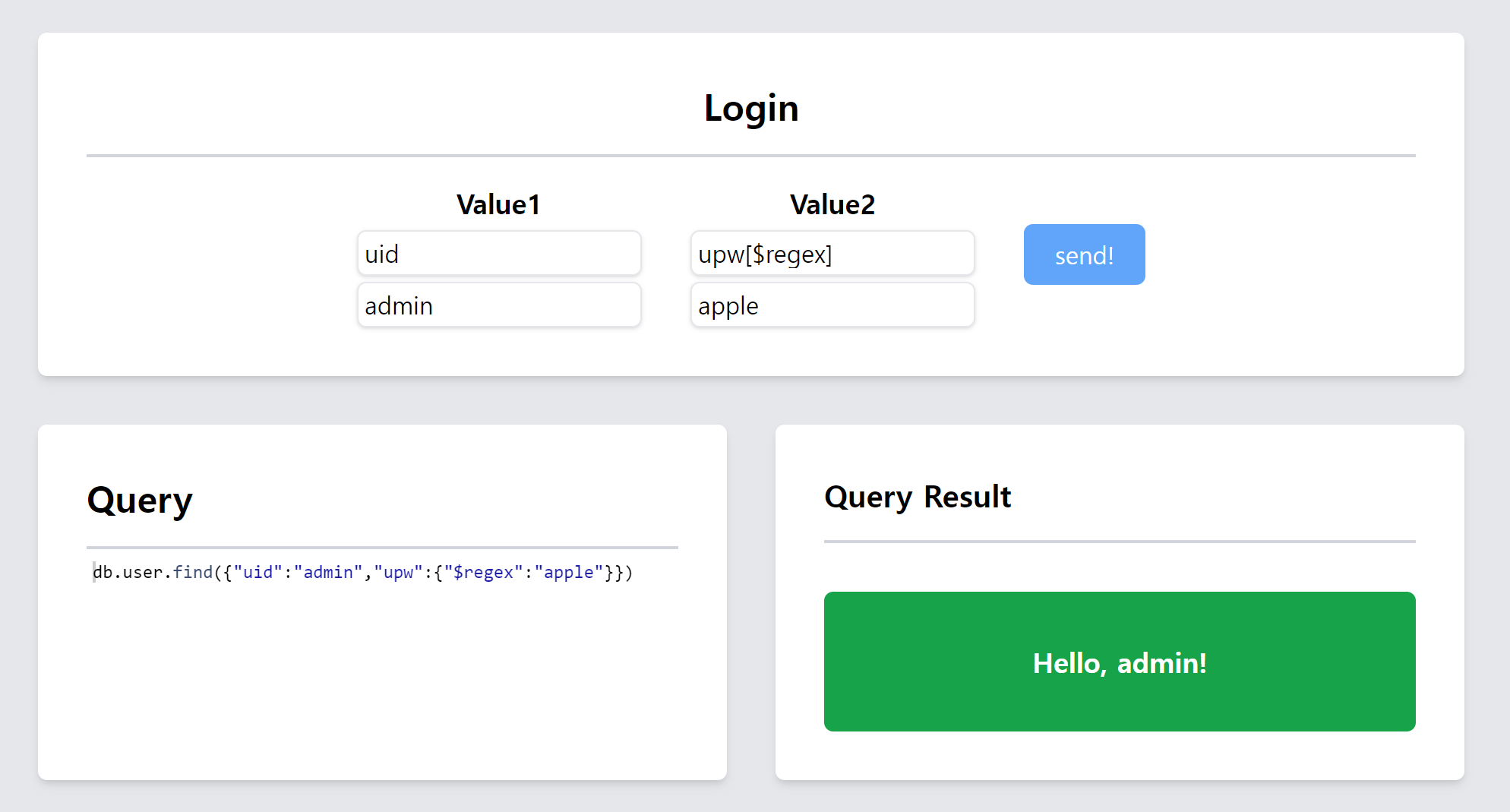Click the "uid" string in the query

(257, 572)
